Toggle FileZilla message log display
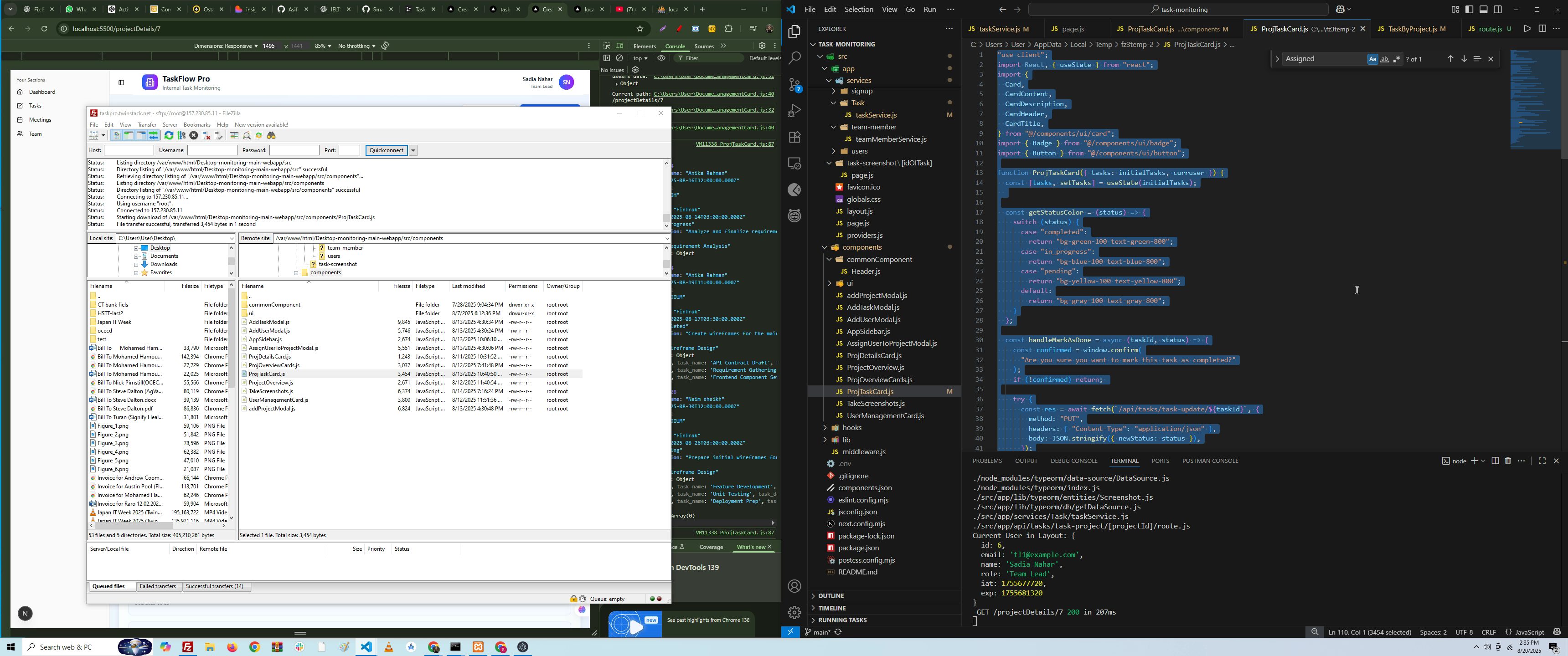The height and width of the screenshot is (656, 1568). 116,136
